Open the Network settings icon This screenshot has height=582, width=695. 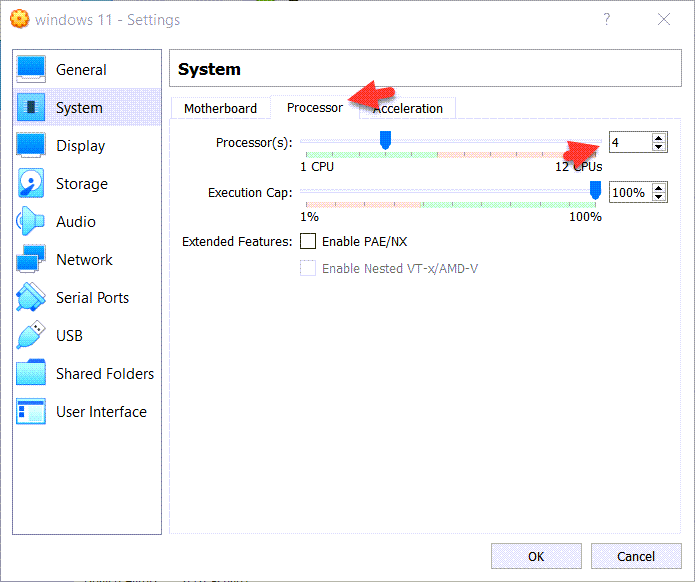click(31, 260)
